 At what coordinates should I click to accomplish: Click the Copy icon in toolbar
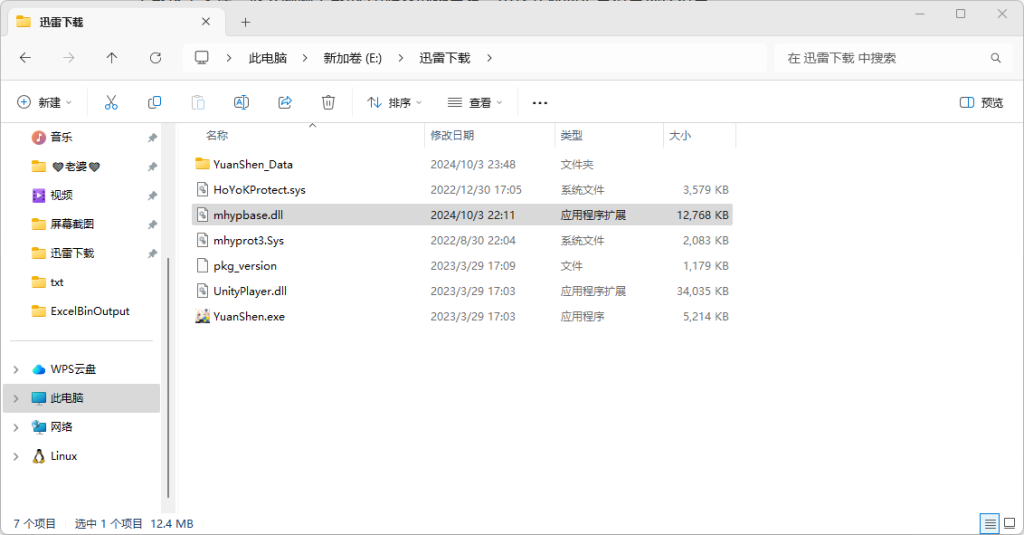click(155, 103)
